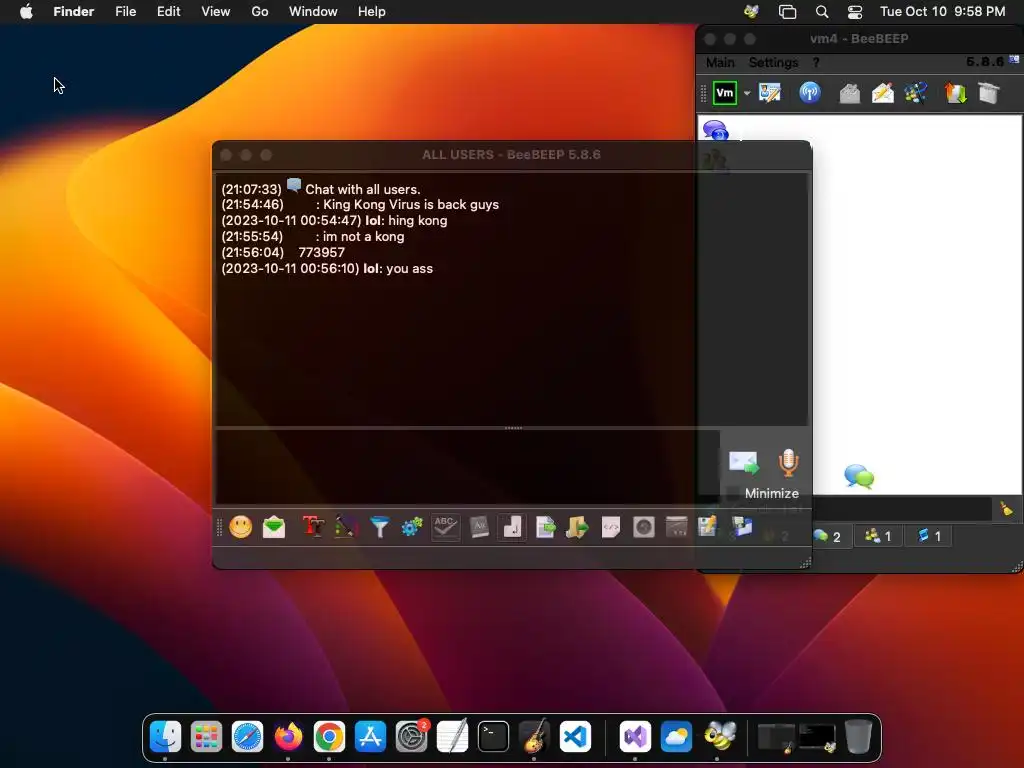Screen dimensions: 1024x768
Task: Click the BeeBEEP bee icon in menu bar
Action: pyautogui.click(x=752, y=12)
